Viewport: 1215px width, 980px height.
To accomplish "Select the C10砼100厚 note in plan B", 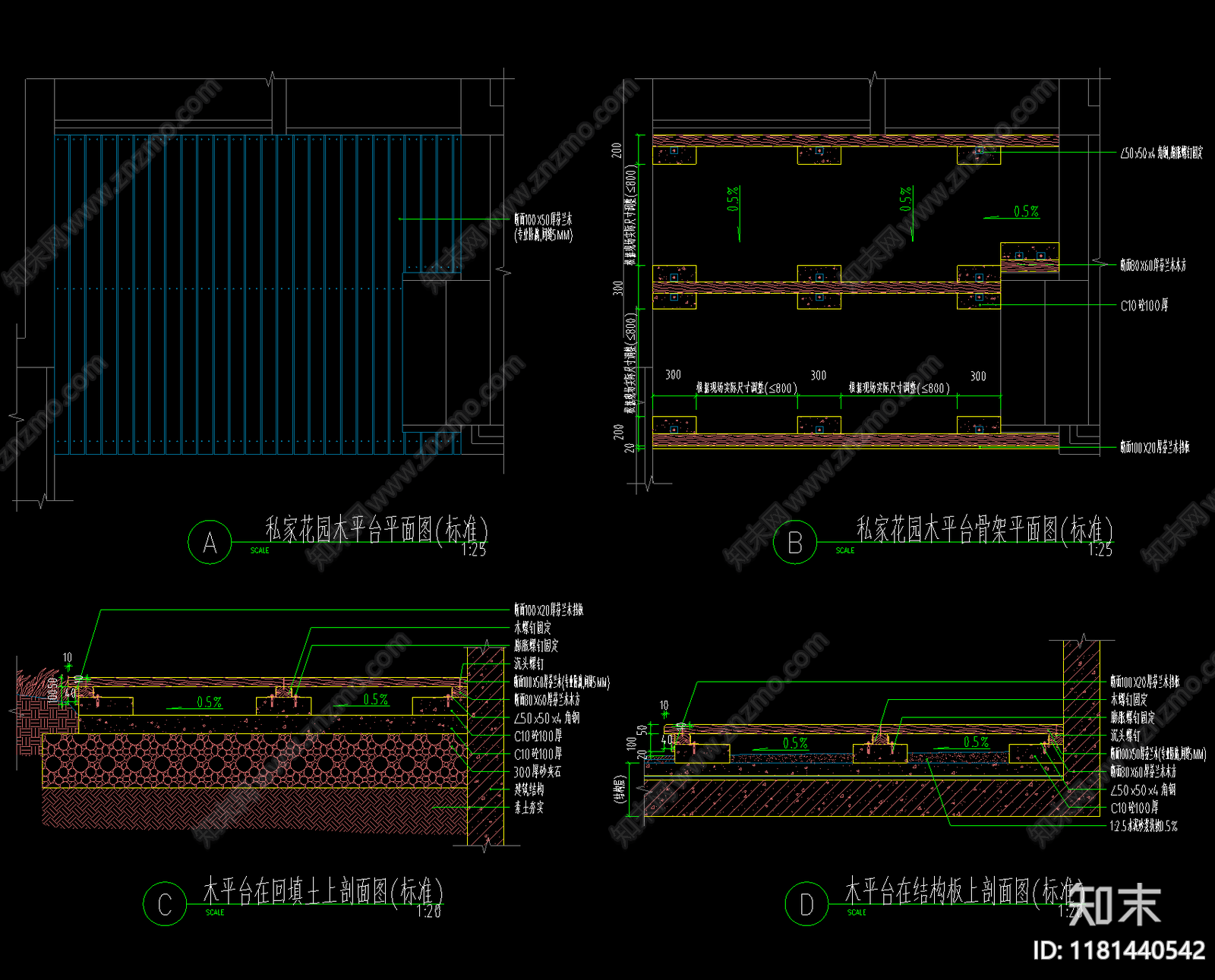I will (1144, 305).
